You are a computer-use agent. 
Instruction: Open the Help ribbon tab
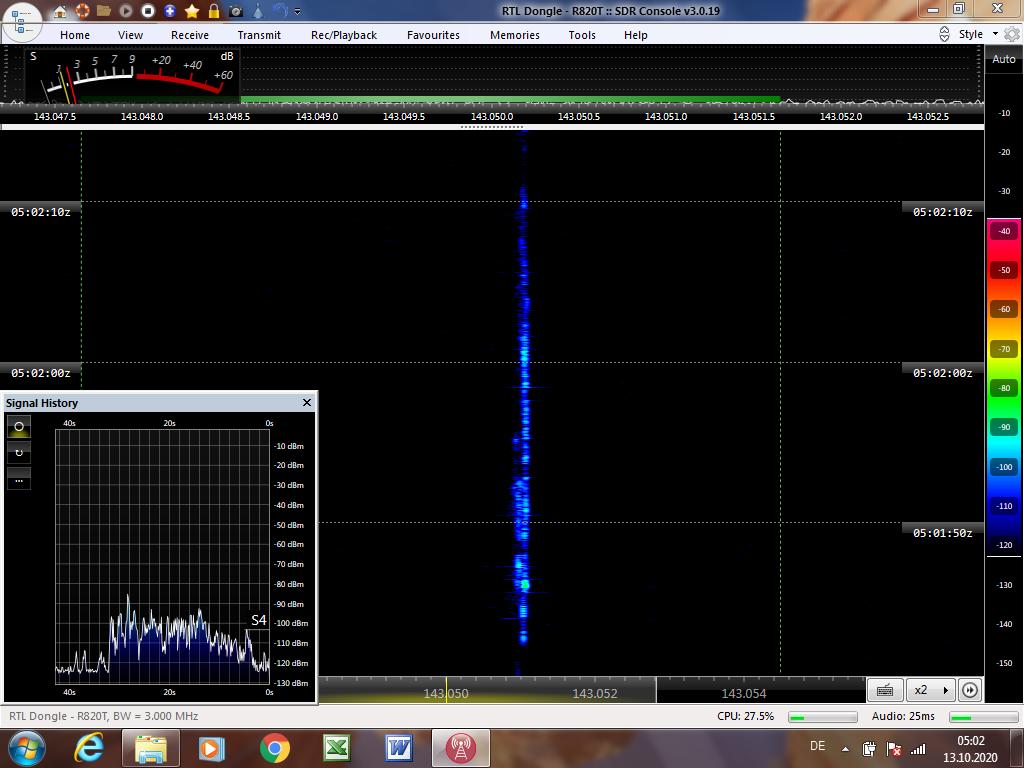(635, 35)
